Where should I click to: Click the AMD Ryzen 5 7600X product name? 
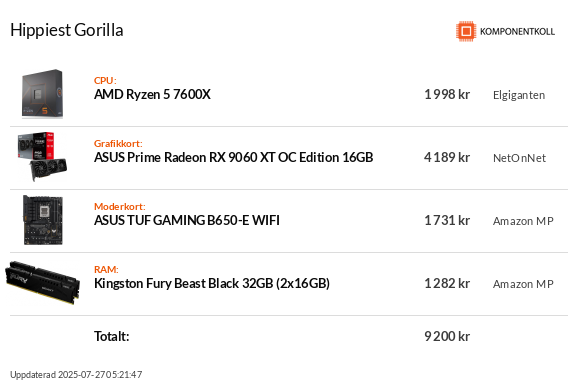(x=152, y=94)
